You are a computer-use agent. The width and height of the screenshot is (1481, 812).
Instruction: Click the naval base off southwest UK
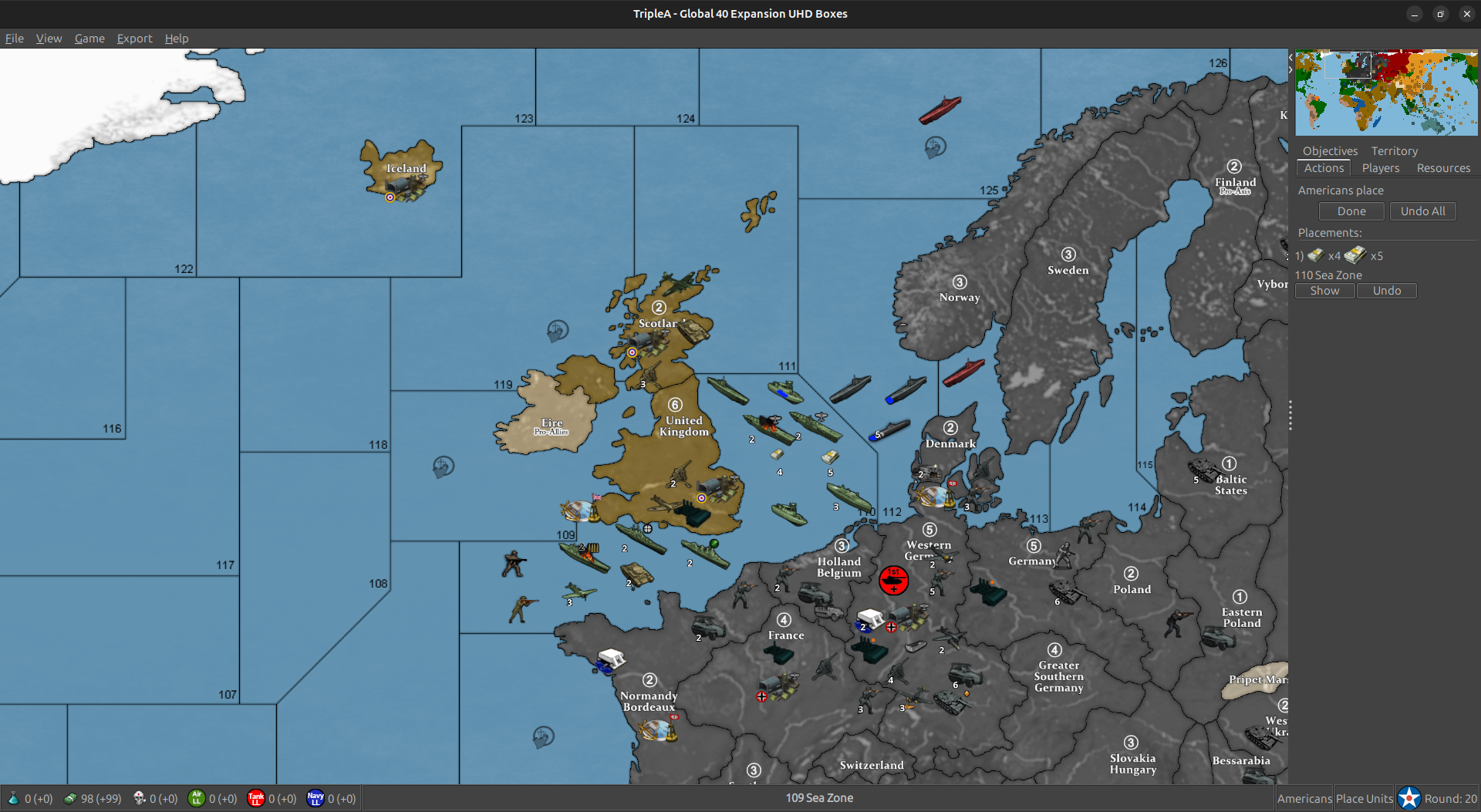point(582,510)
